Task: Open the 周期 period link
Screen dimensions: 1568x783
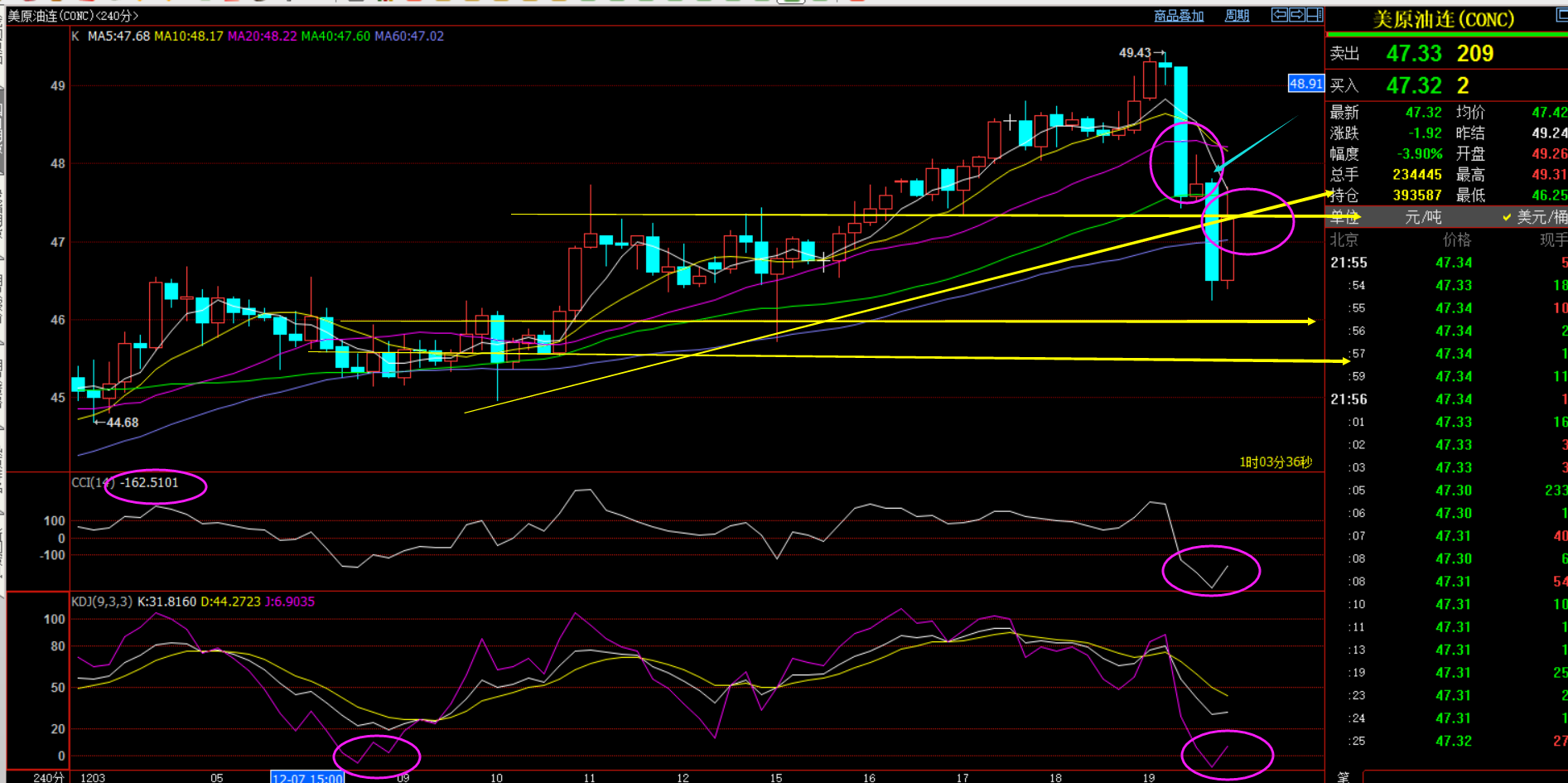Action: tap(1237, 16)
